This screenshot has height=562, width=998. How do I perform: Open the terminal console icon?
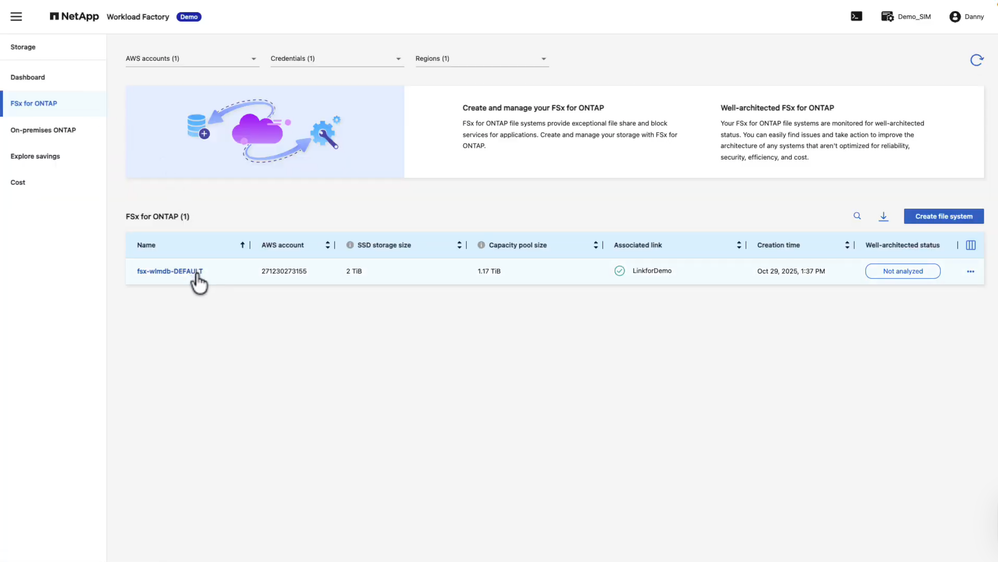(x=856, y=17)
